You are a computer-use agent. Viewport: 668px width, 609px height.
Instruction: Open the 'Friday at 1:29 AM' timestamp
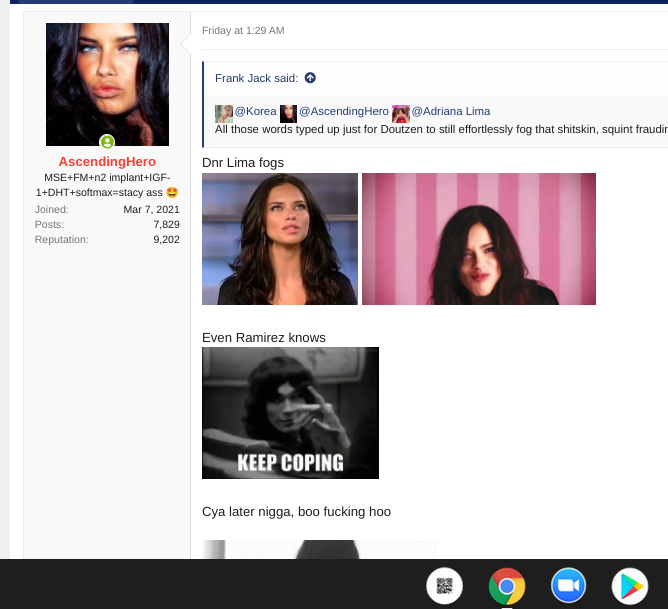[x=243, y=31]
